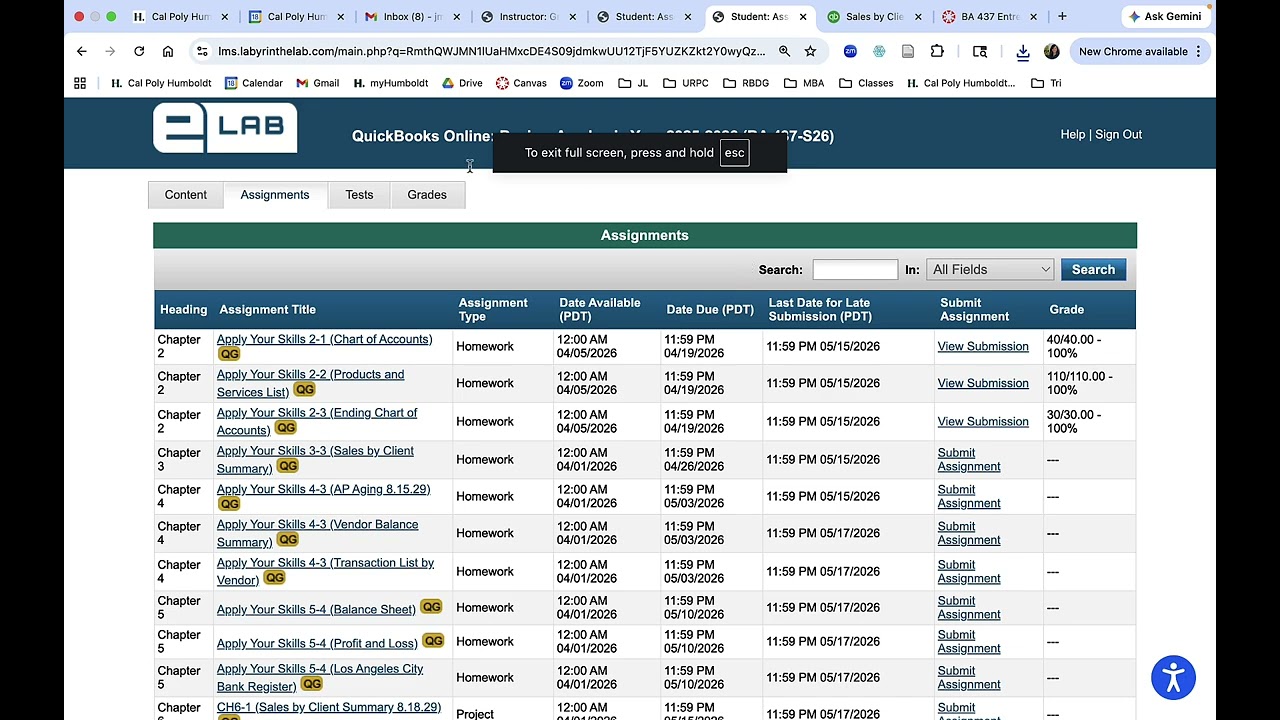
Task: Open the Gmail bookmark
Action: click(x=317, y=83)
